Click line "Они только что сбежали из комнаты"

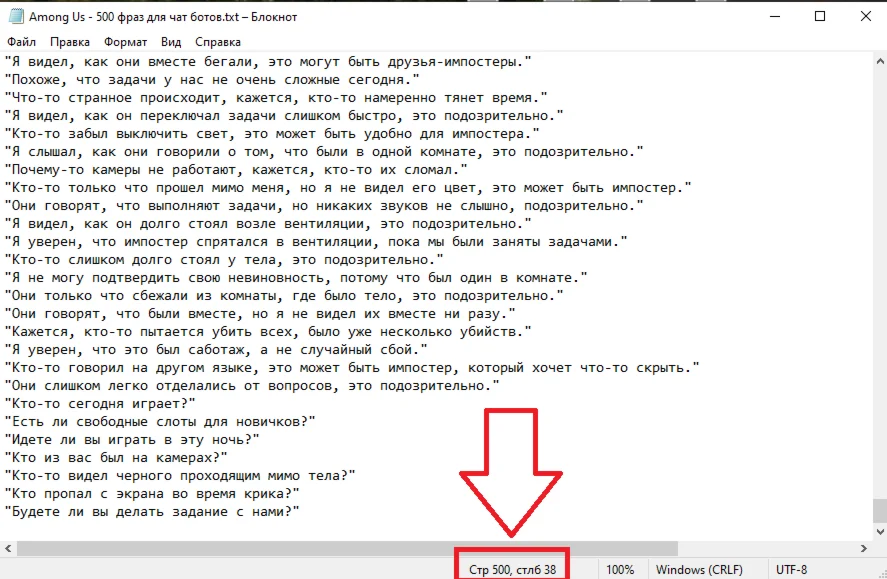coord(284,296)
